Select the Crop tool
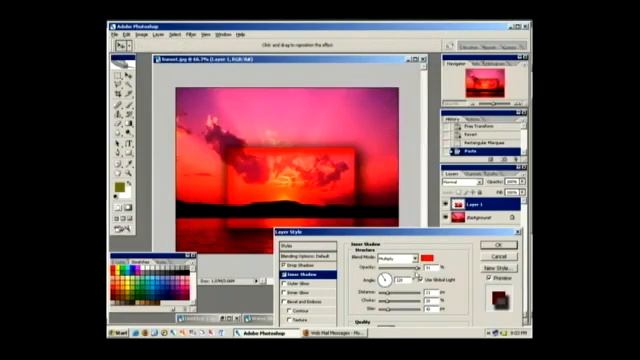The image size is (640, 360). coord(118,94)
